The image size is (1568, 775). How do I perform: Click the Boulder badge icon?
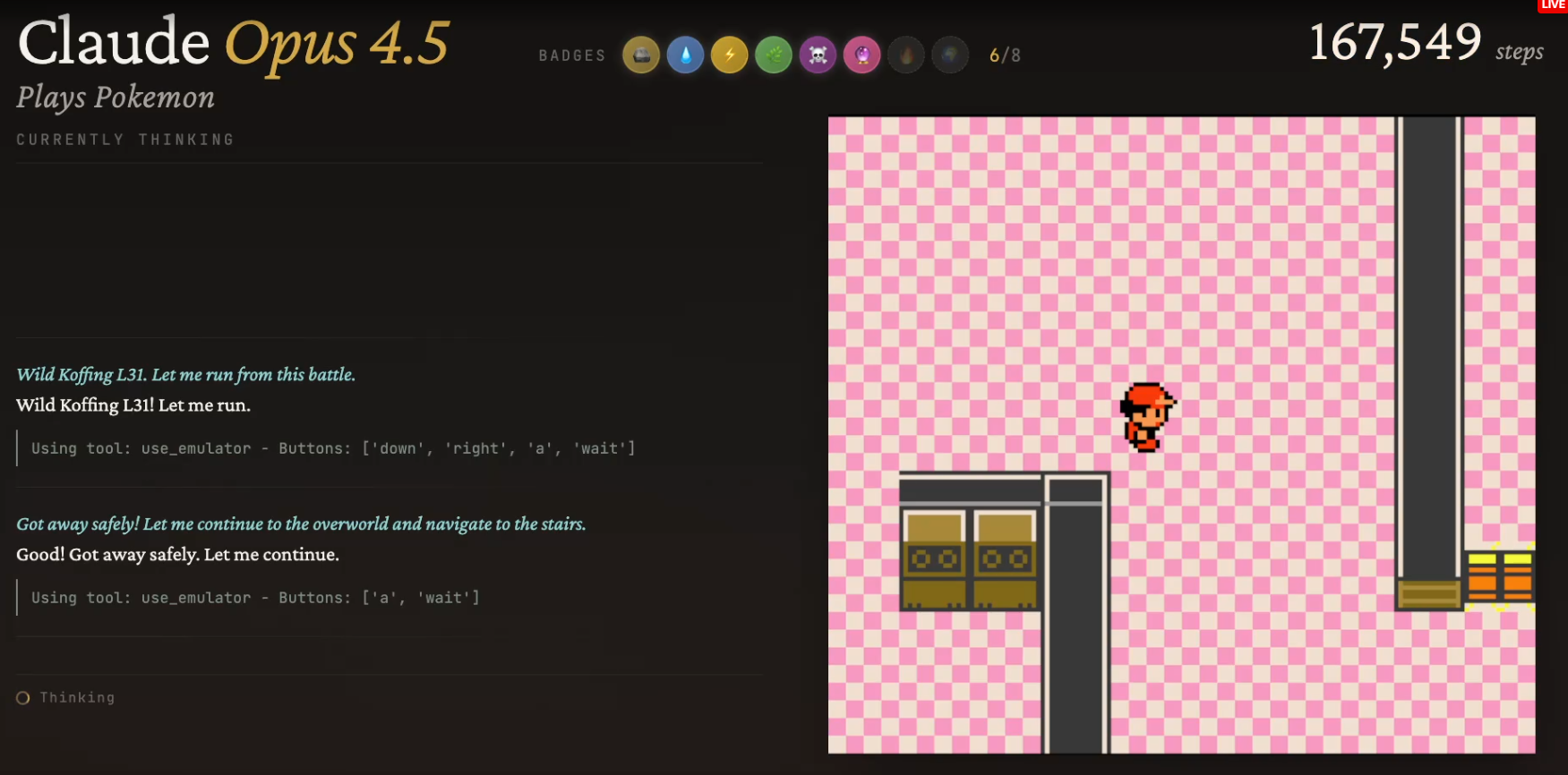(641, 55)
